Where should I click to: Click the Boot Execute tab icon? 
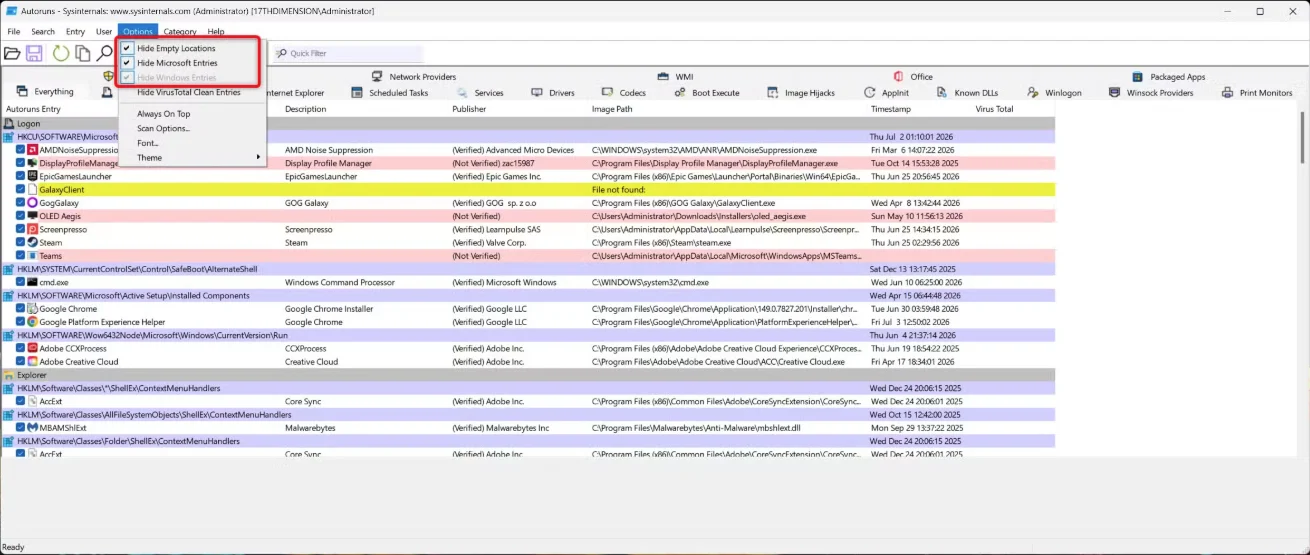[680, 92]
